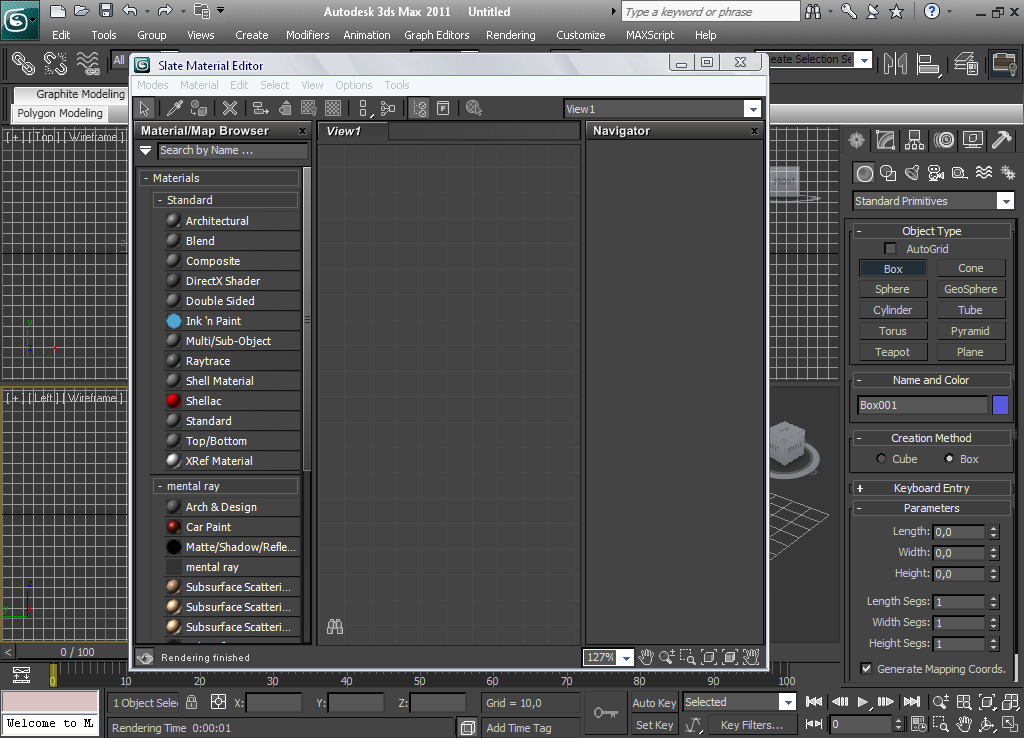
Task: Toggle absolute/offset transform type-in mode
Action: [x=218, y=702]
